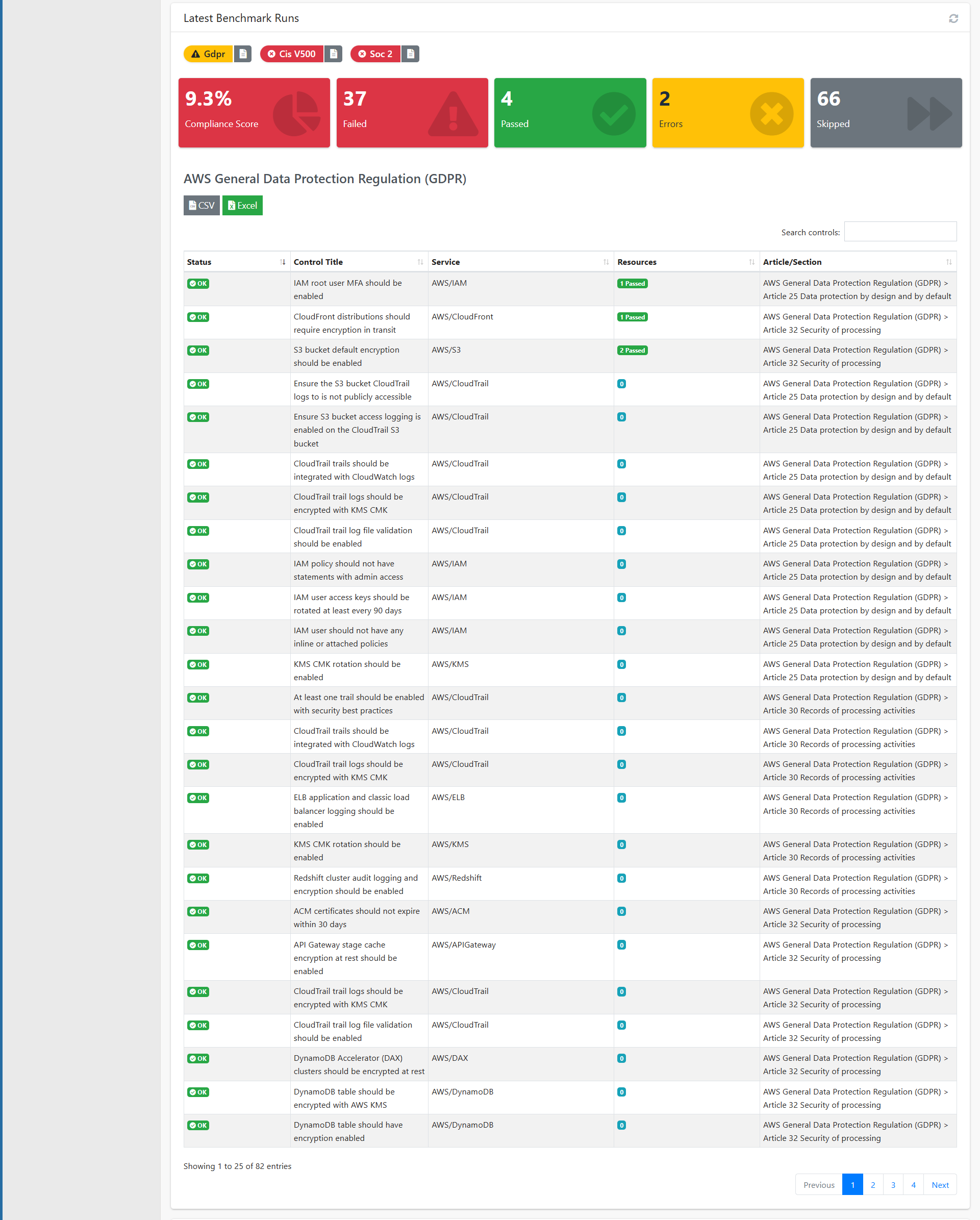
Task: Open the next page of controls
Action: (940, 1184)
